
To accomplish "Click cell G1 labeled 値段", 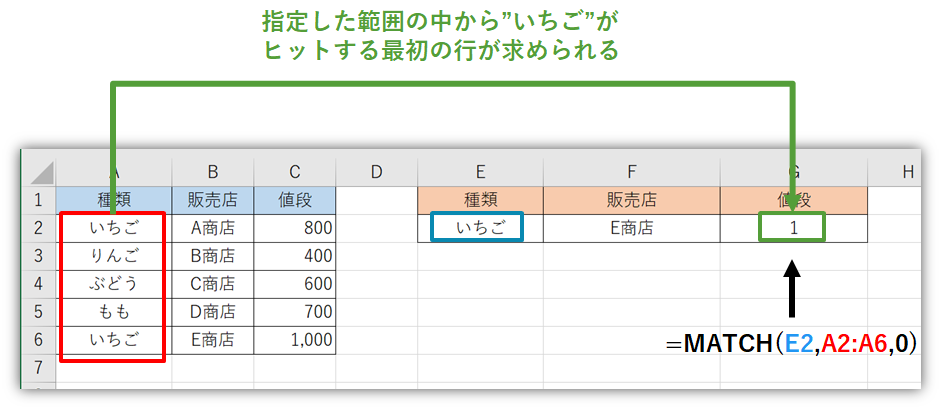I will pyautogui.click(x=794, y=200).
